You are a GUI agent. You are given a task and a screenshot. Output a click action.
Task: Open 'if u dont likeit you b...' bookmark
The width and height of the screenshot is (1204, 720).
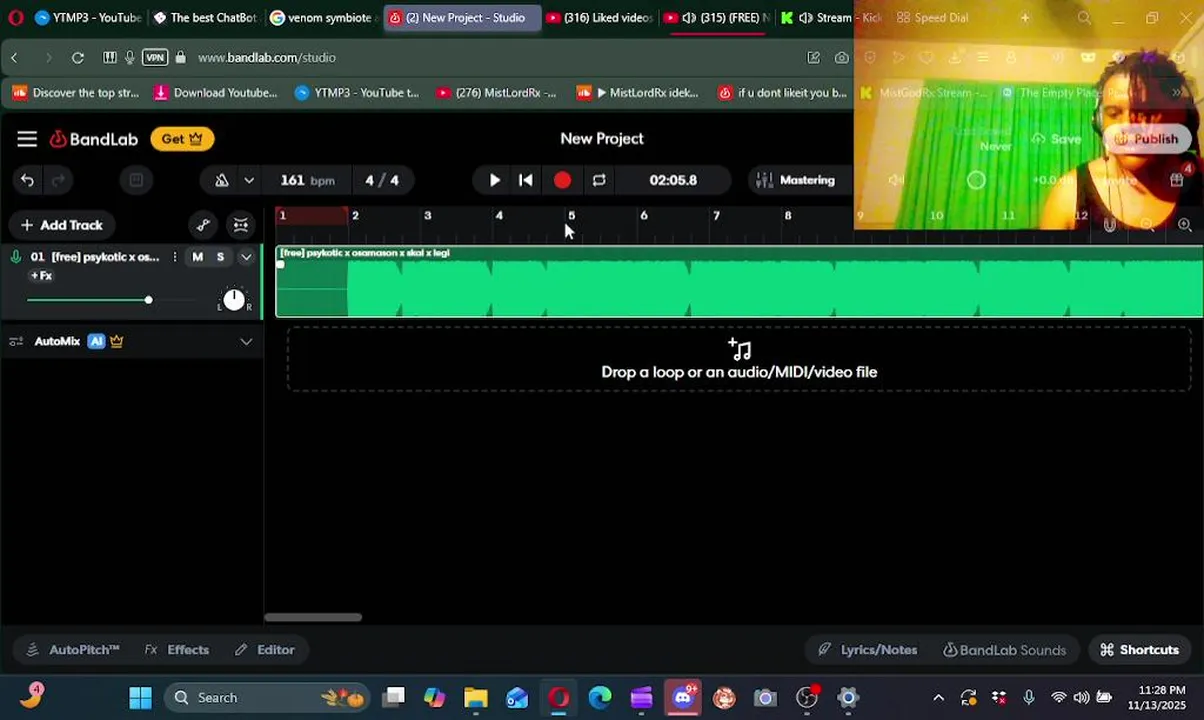(x=782, y=93)
